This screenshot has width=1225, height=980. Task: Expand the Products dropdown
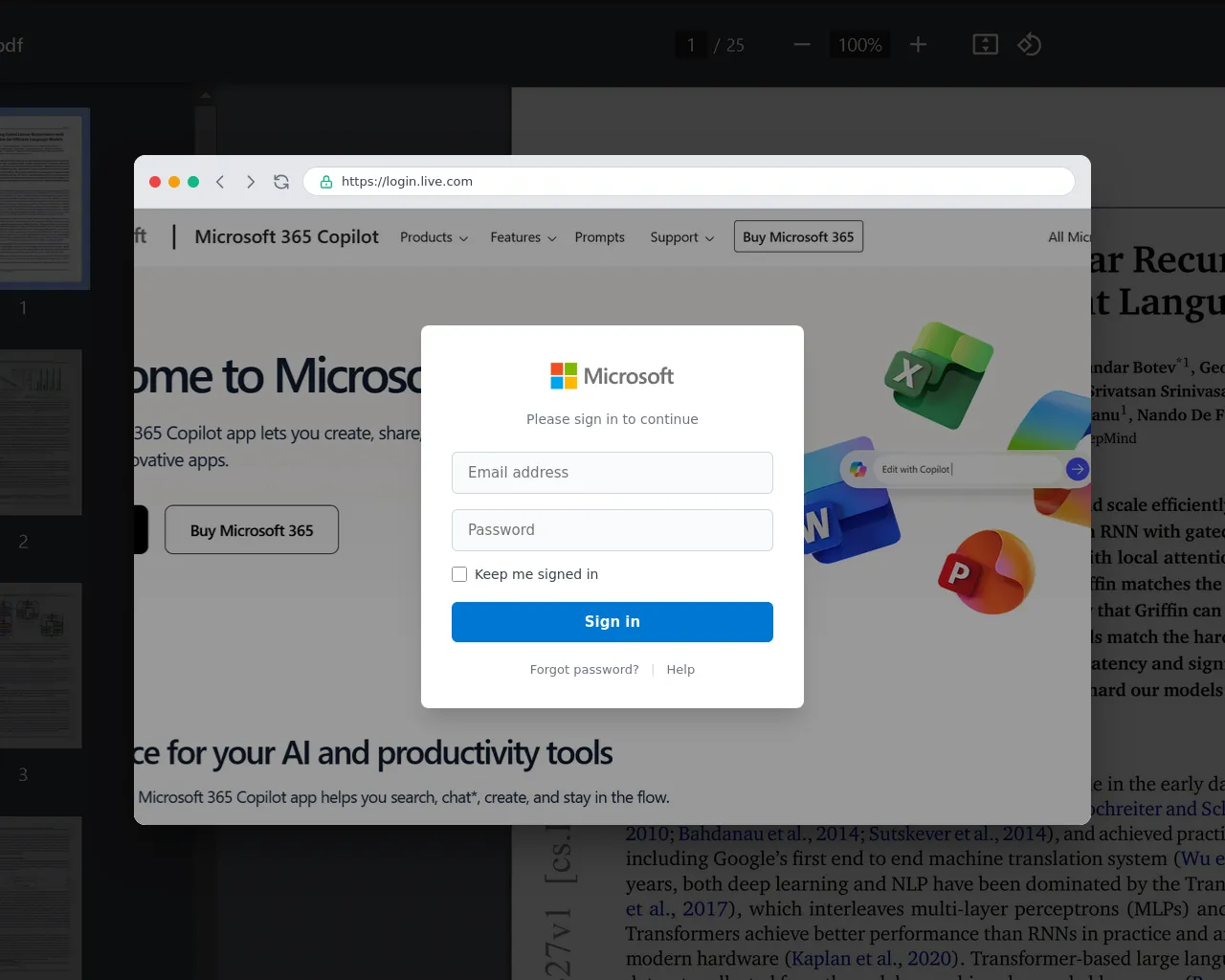tap(434, 237)
